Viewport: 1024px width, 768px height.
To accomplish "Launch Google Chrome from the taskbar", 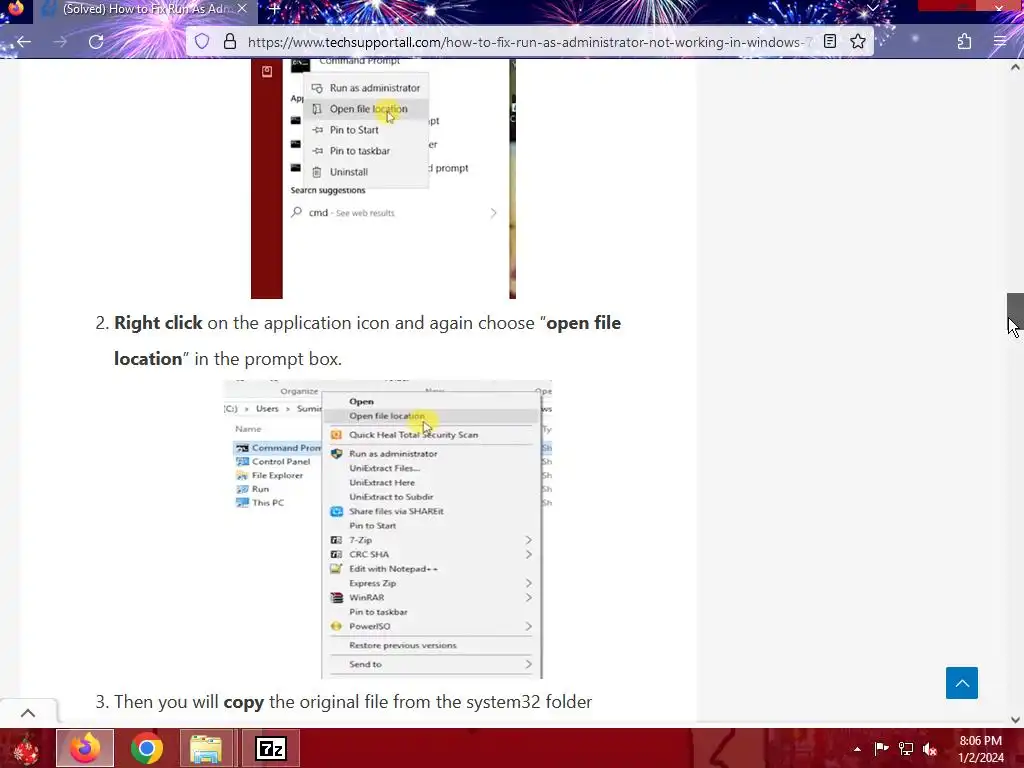I will (146, 748).
